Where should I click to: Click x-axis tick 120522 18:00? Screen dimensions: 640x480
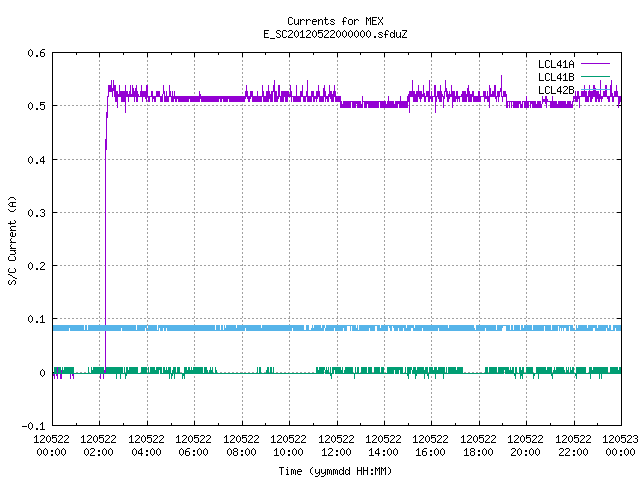click(x=478, y=445)
